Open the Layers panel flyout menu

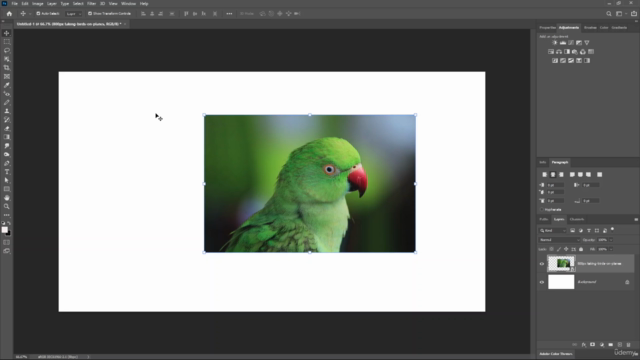636,219
